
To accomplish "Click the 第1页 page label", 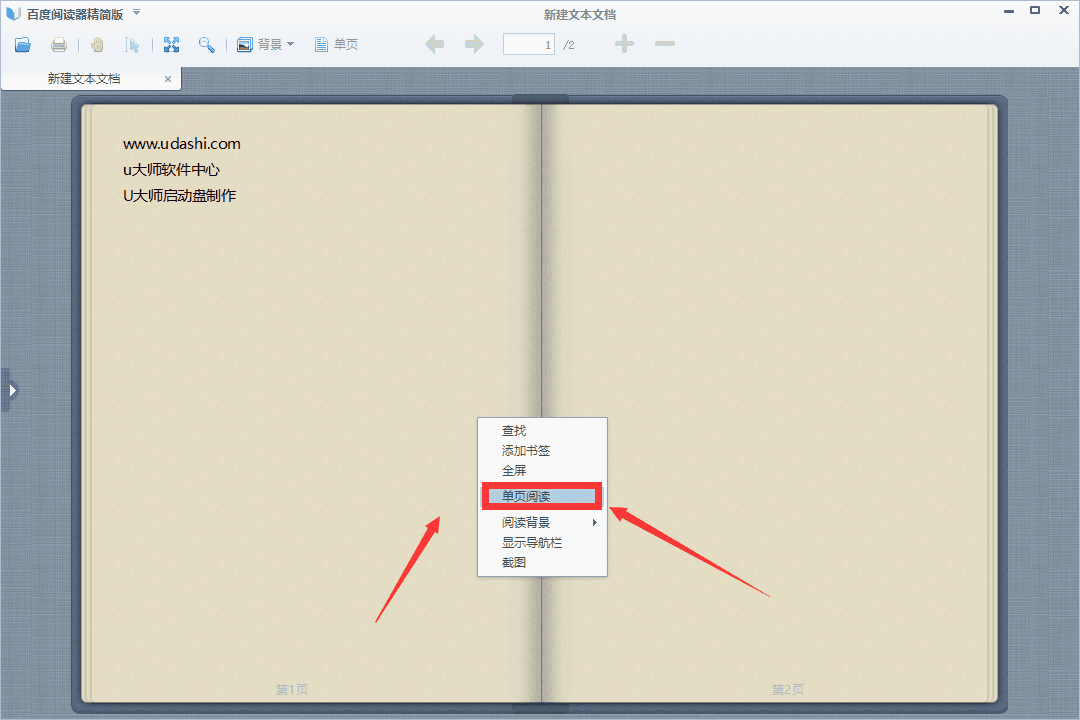I will click(292, 689).
